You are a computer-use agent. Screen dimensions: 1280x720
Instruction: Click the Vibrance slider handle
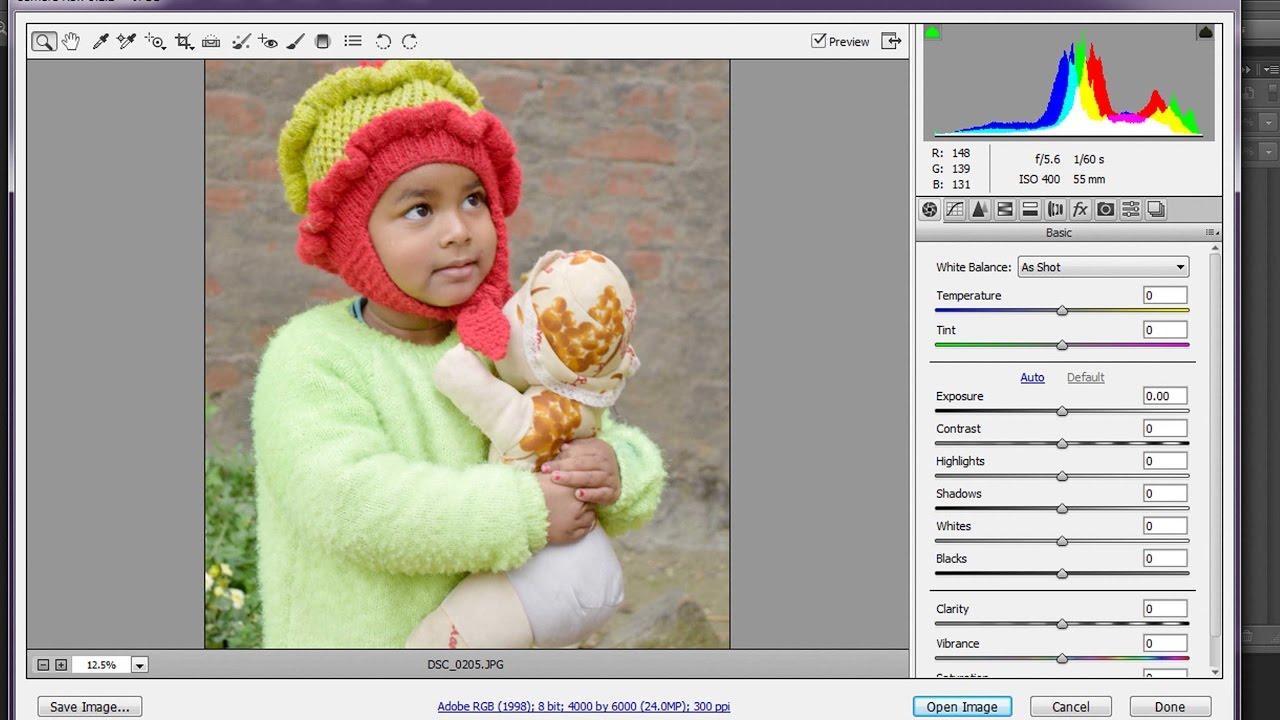click(x=1062, y=658)
